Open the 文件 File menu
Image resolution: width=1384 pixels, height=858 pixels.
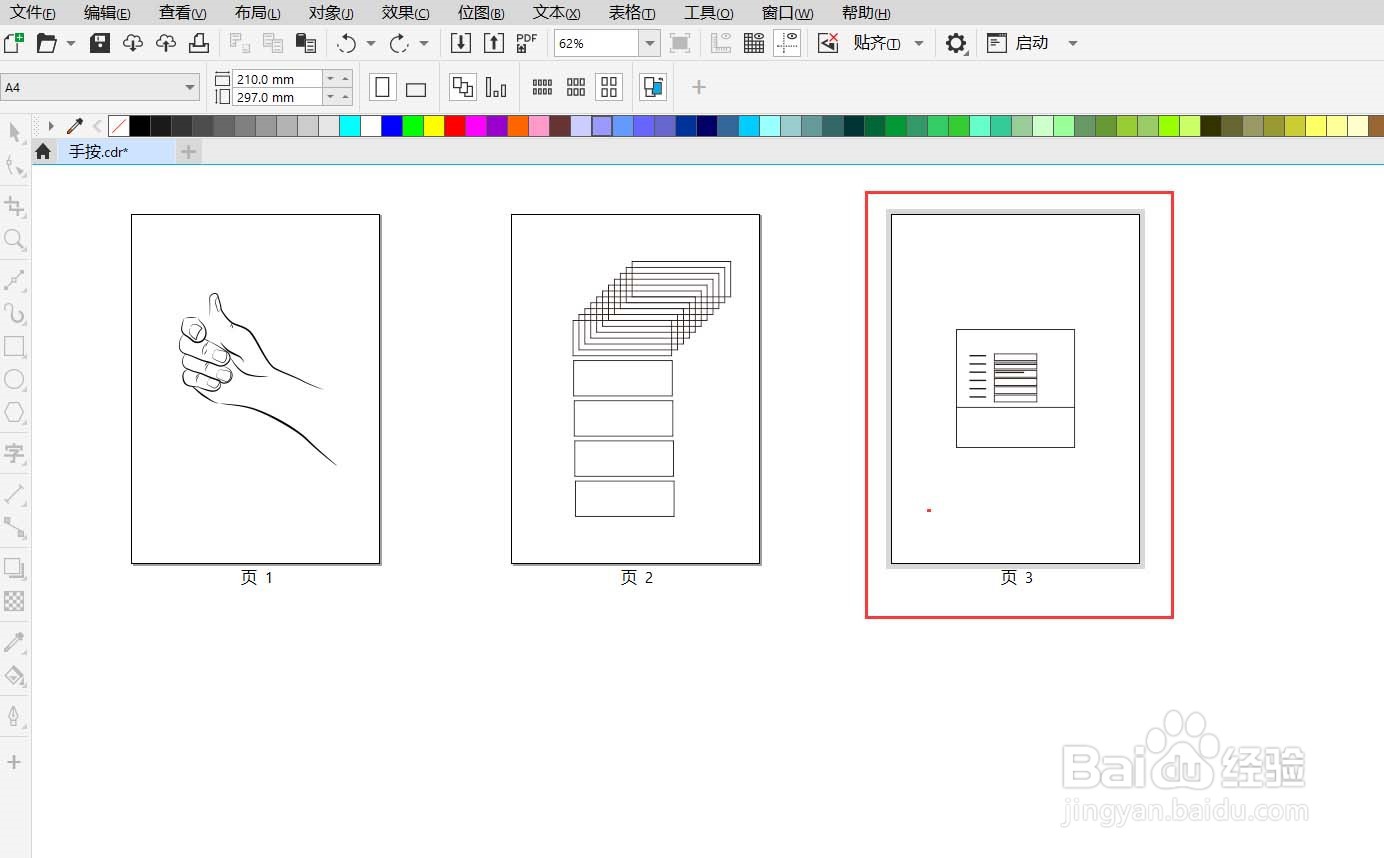(33, 13)
